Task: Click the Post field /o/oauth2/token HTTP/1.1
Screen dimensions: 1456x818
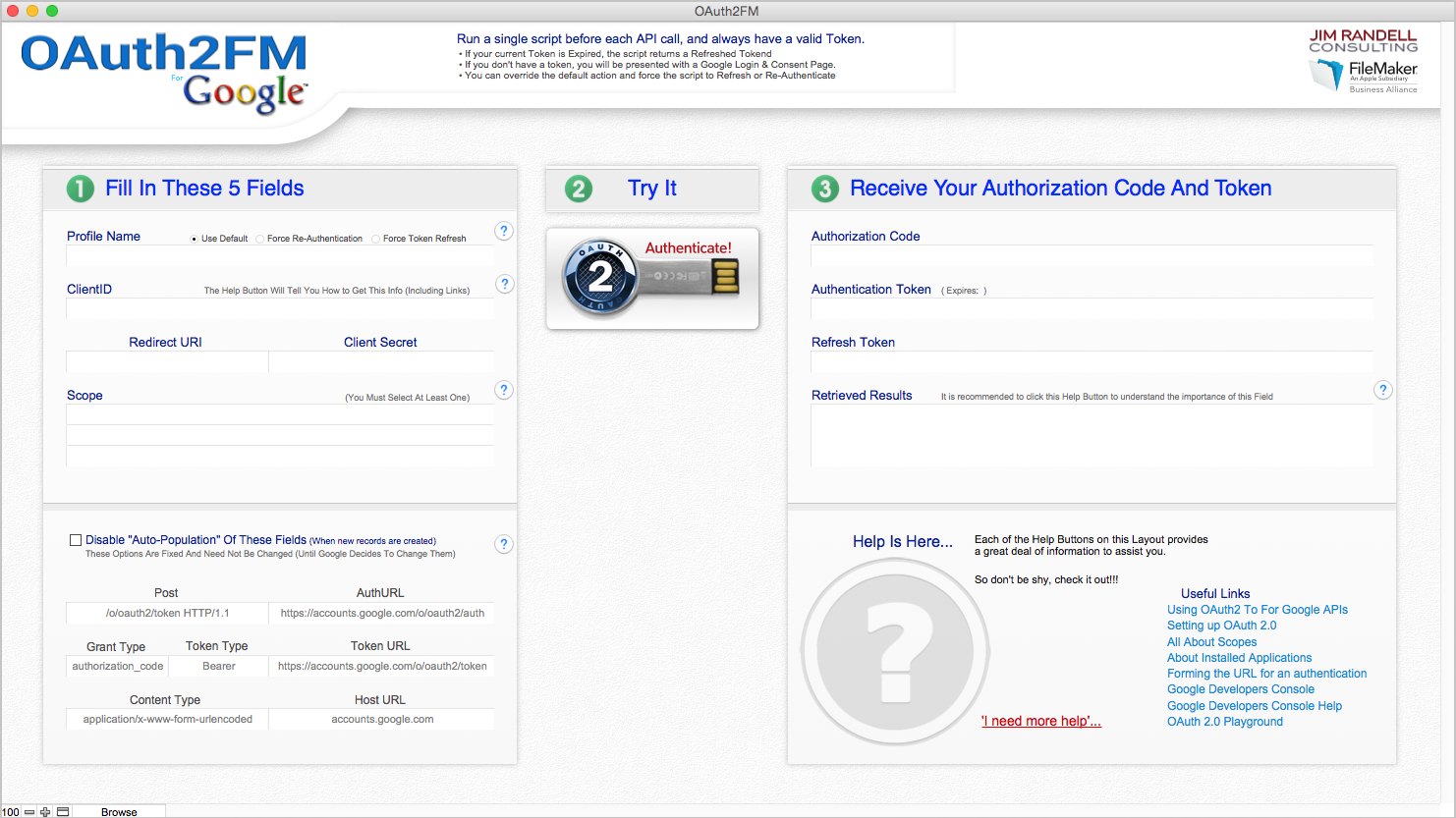Action: (x=167, y=613)
